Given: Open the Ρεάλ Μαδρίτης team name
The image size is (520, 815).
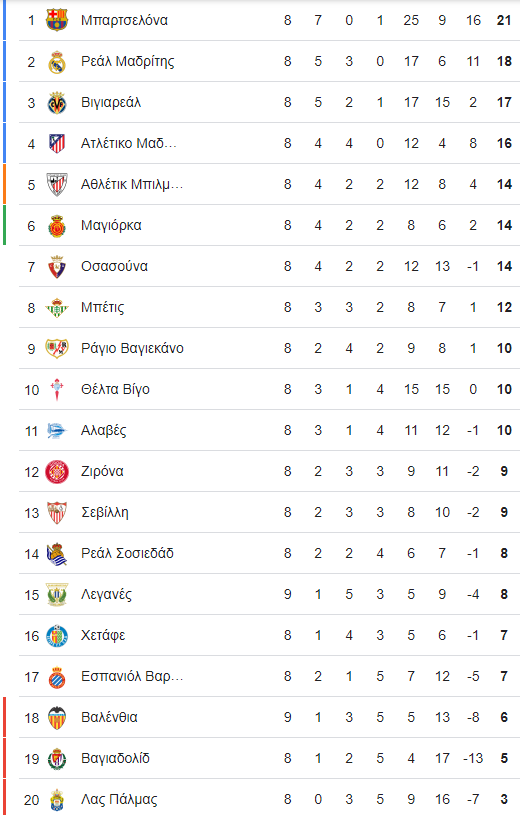Looking at the screenshot, I should 127,61.
